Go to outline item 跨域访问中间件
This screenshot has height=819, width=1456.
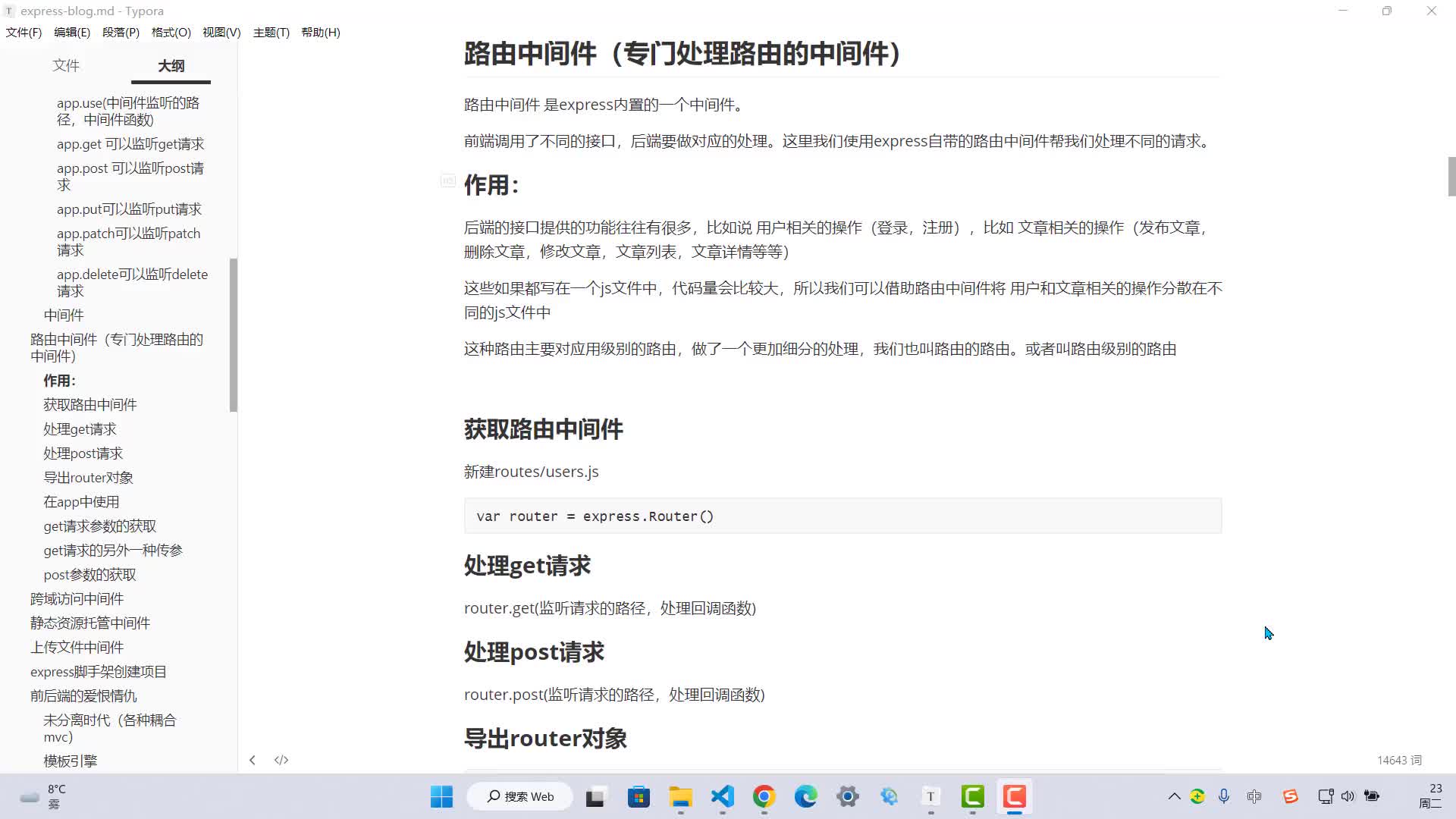tap(77, 598)
